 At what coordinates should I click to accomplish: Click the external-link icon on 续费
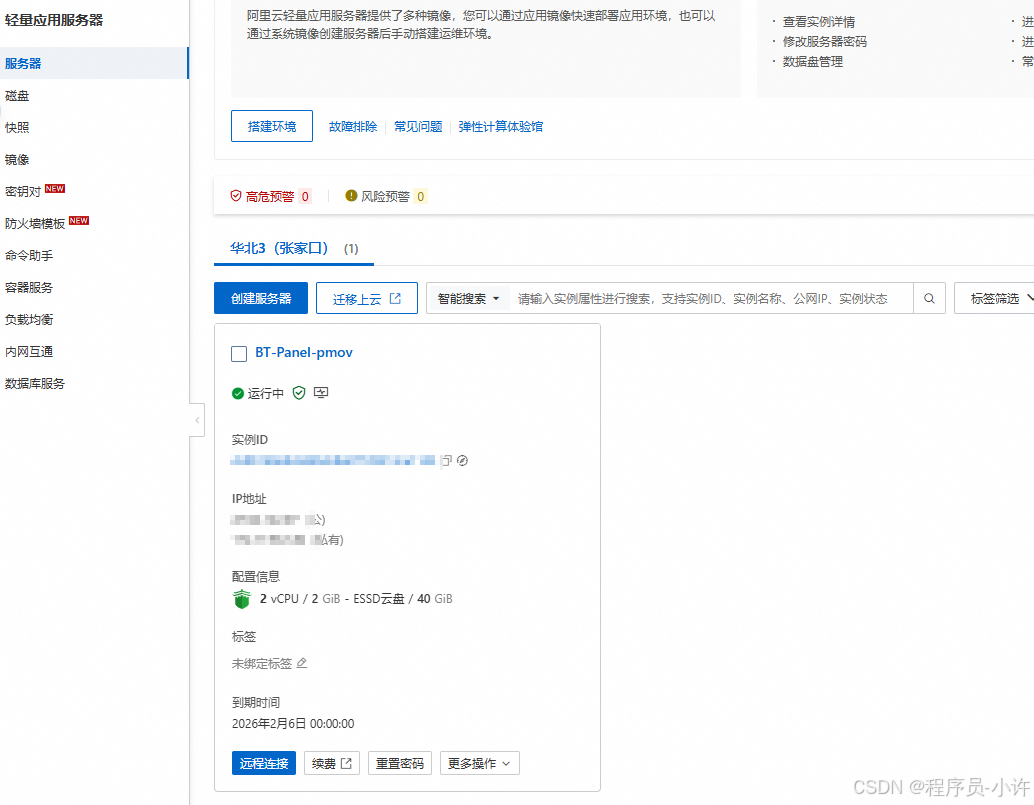point(346,763)
